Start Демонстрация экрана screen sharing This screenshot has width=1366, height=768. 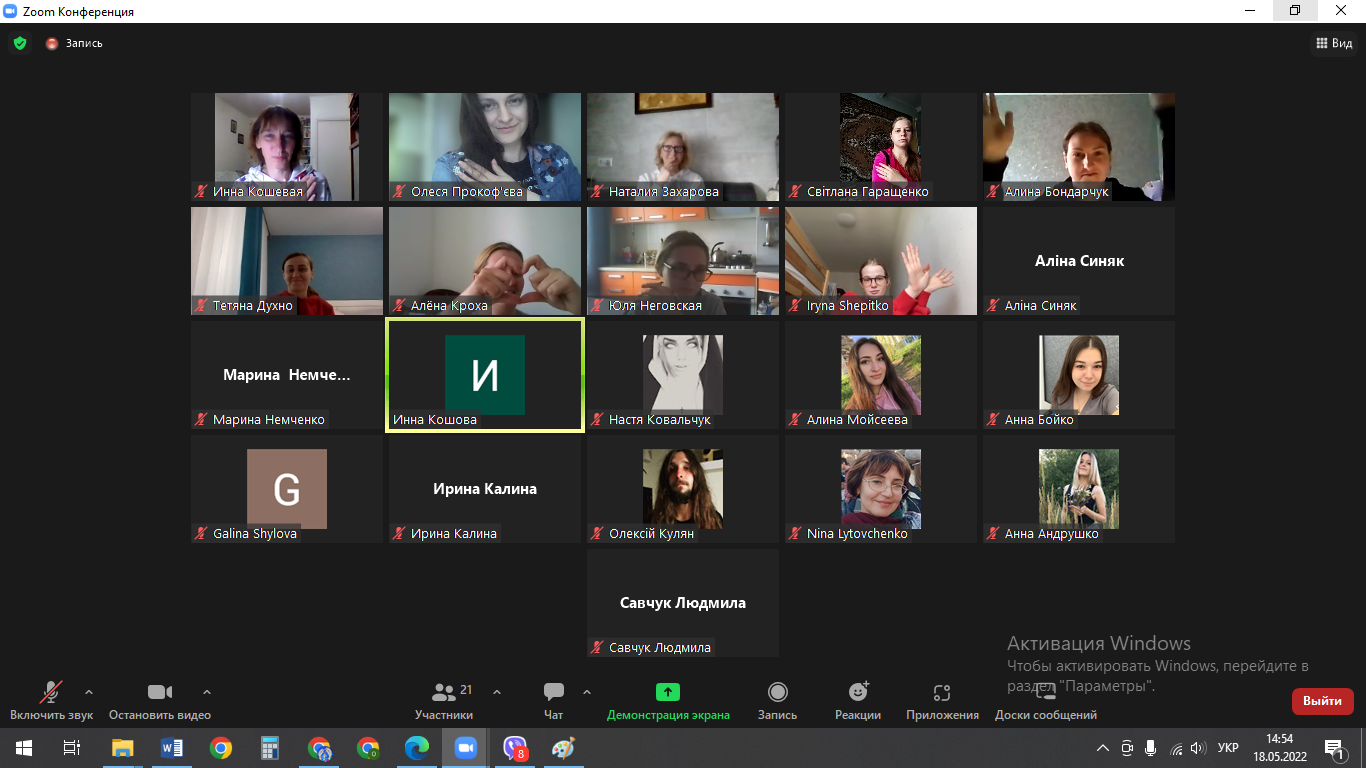click(667, 701)
